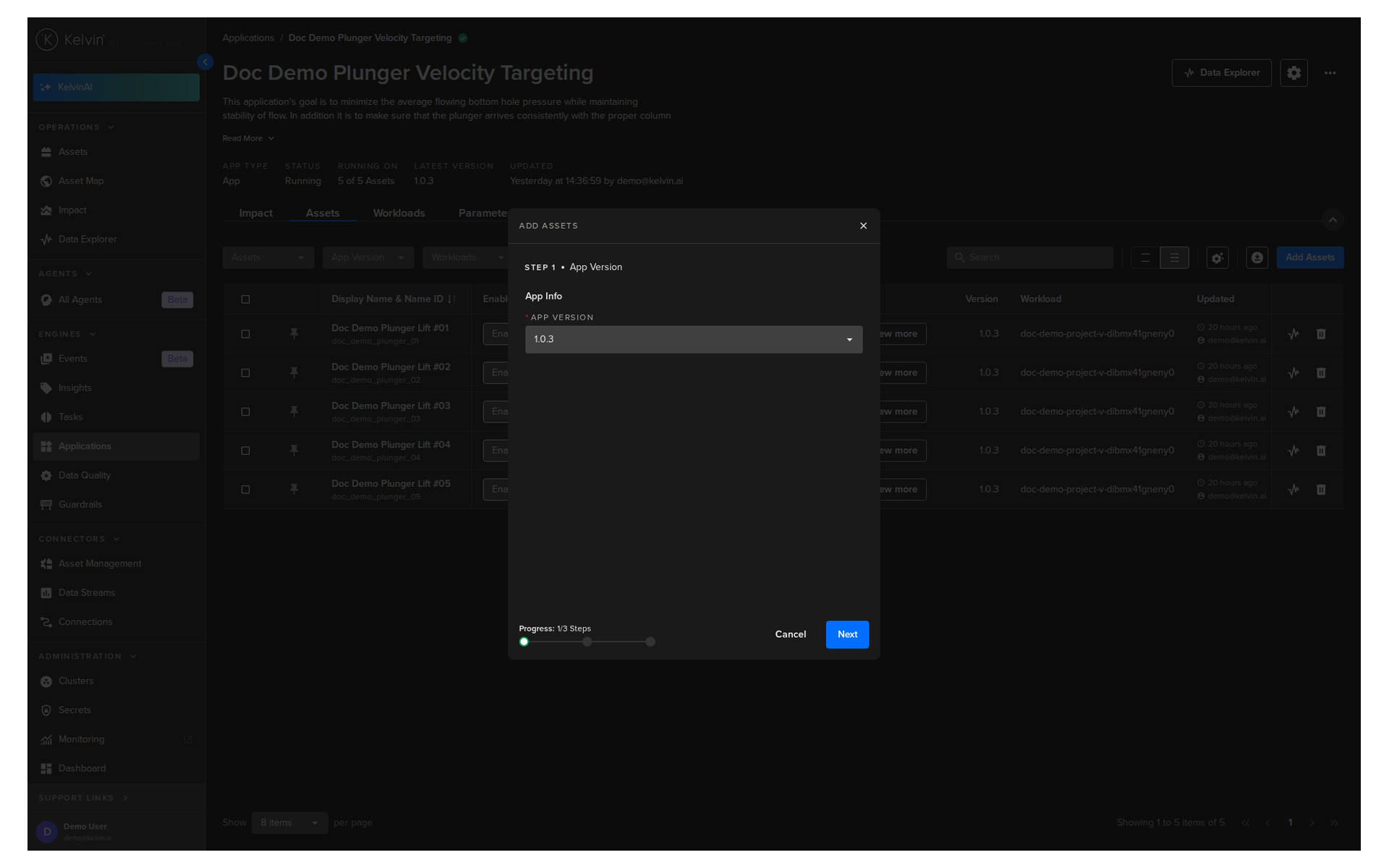Delete Doc Demo Plunger Lift #02 row
Screen dimensions: 1389x868
[x=1320, y=373]
